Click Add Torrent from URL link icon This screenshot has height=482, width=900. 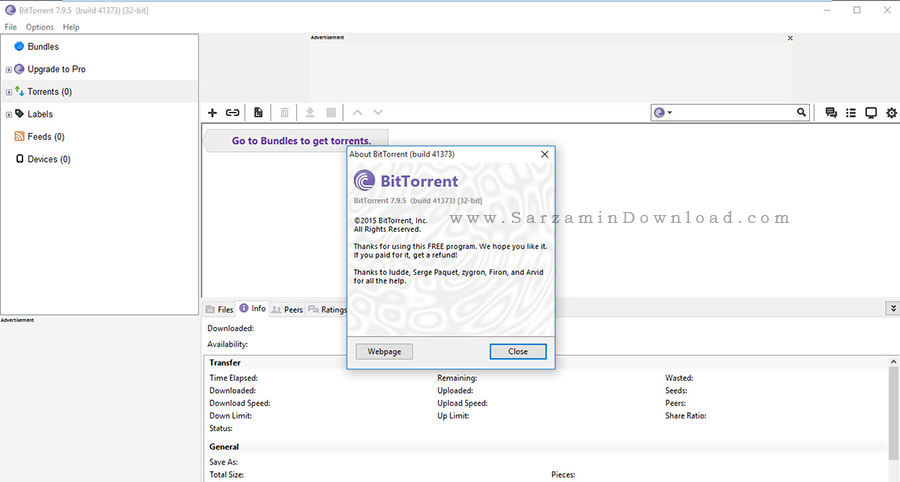pyautogui.click(x=232, y=112)
